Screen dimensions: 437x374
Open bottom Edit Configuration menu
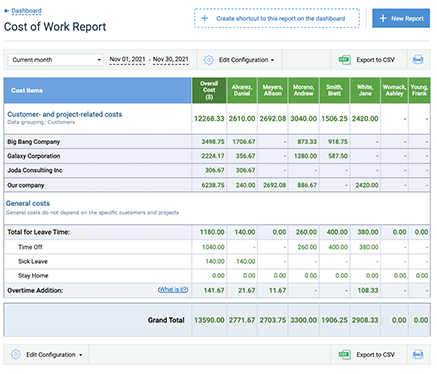(x=46, y=355)
